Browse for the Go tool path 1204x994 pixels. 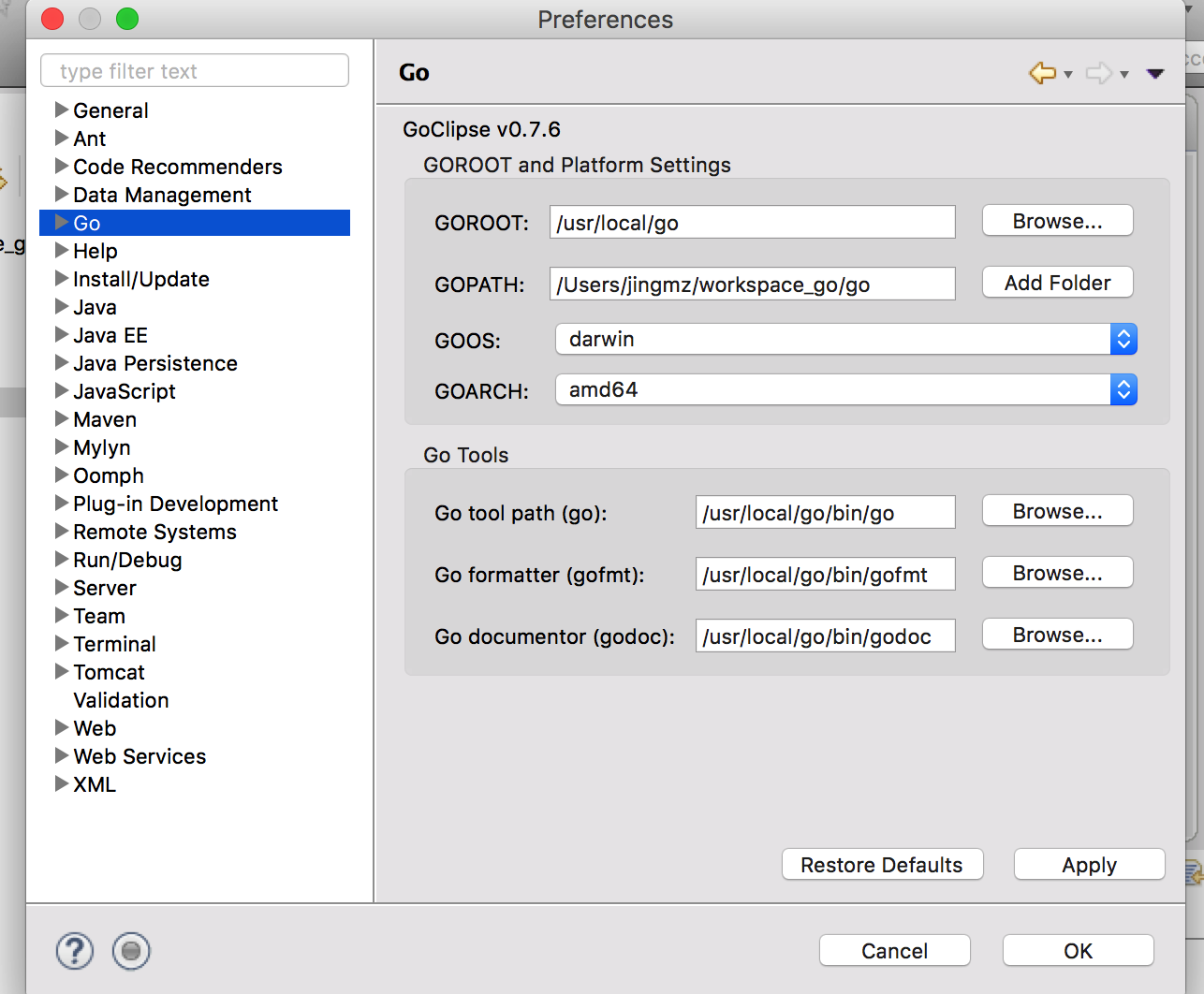pos(1058,511)
